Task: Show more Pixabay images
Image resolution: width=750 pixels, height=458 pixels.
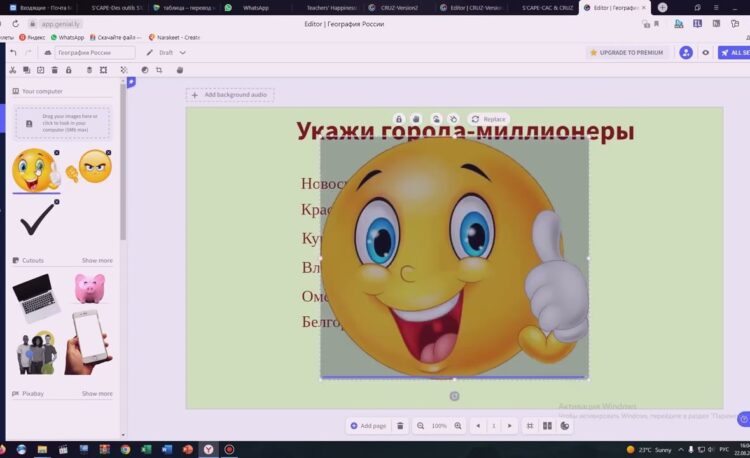Action: [x=97, y=394]
